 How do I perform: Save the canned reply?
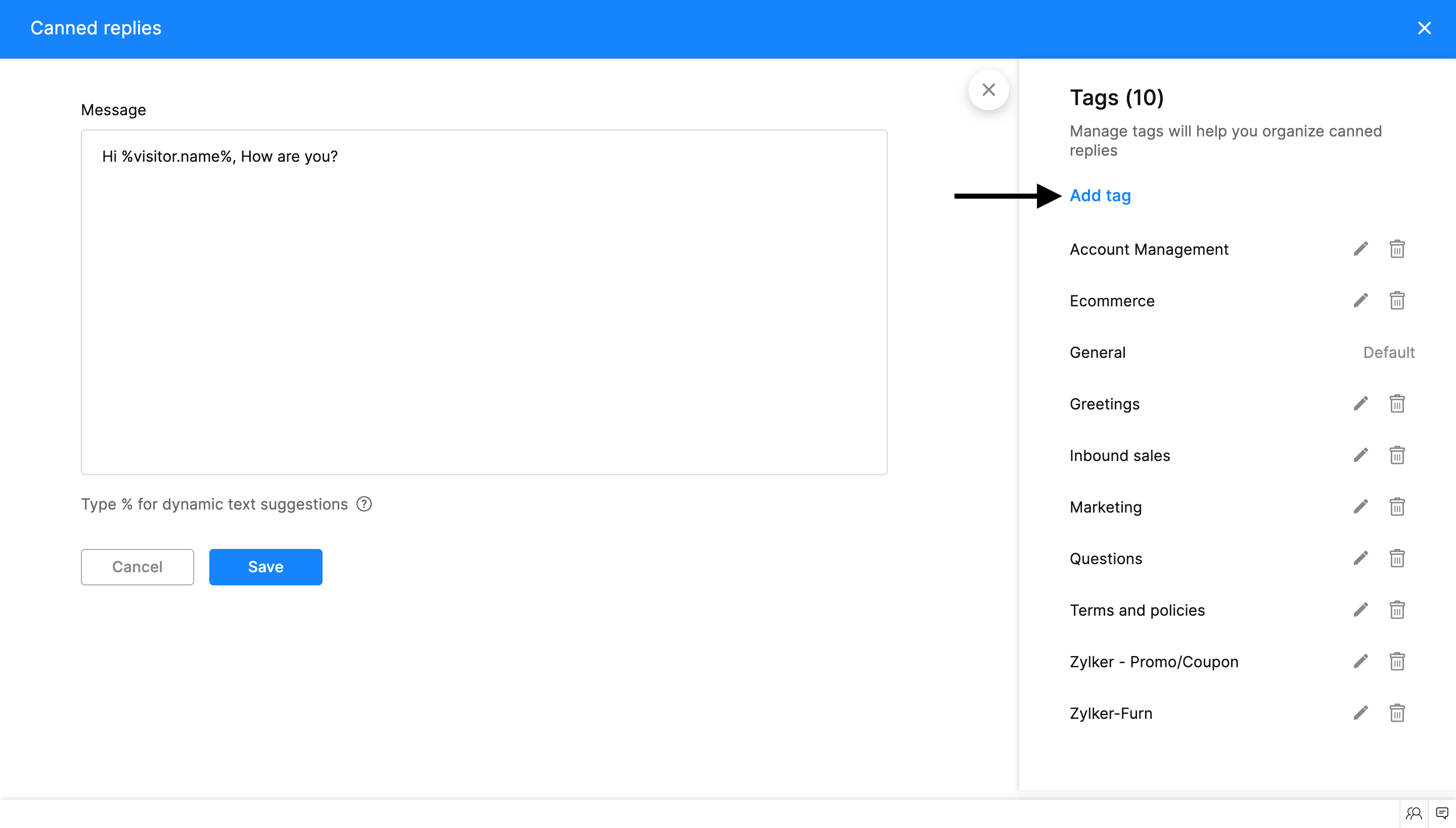tap(265, 566)
